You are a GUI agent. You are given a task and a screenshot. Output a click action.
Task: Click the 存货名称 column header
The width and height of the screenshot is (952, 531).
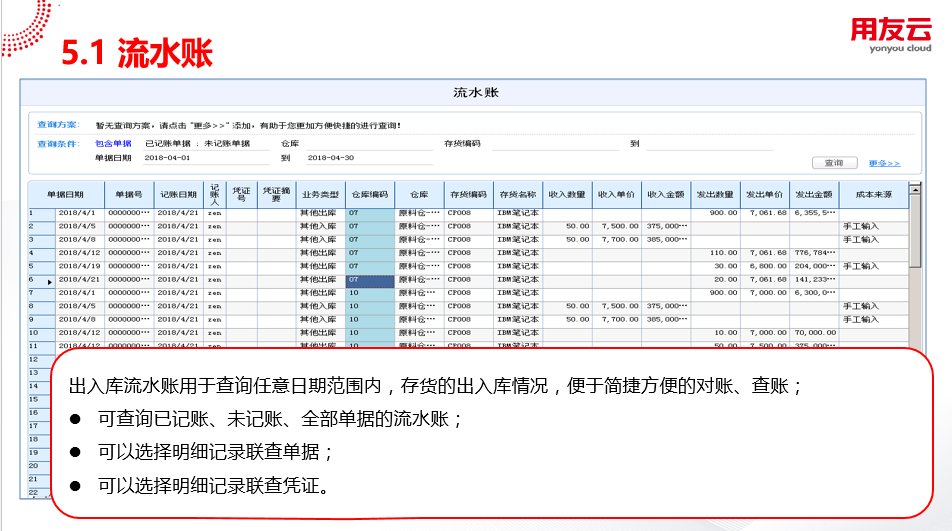point(518,194)
